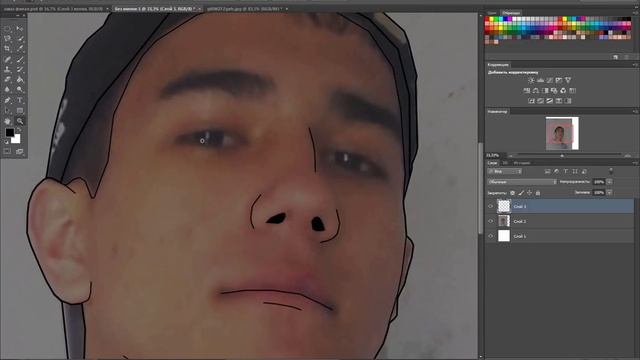
Task: Select the Type tool
Action: (x=20, y=100)
